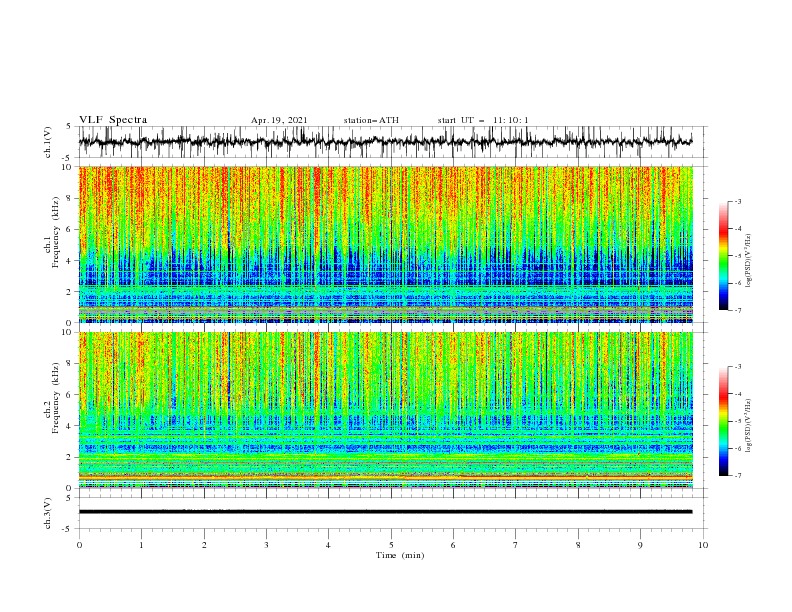This screenshot has width=792, height=612.
Task: Click the "6" kHz tick on the ch.2 frequency axis
Action: (69, 394)
